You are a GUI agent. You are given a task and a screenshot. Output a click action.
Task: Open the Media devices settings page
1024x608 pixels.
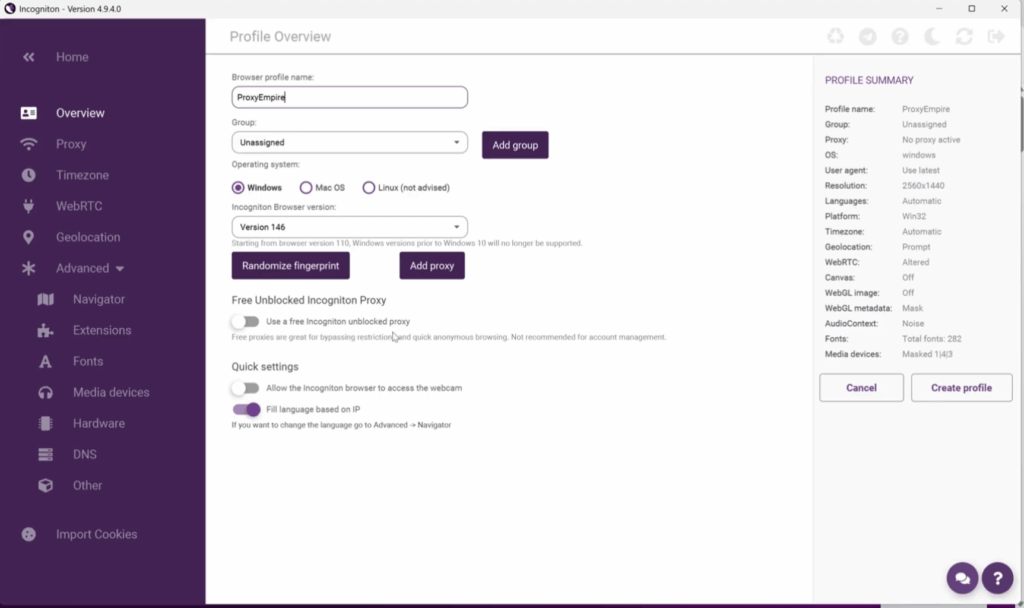(x=111, y=392)
